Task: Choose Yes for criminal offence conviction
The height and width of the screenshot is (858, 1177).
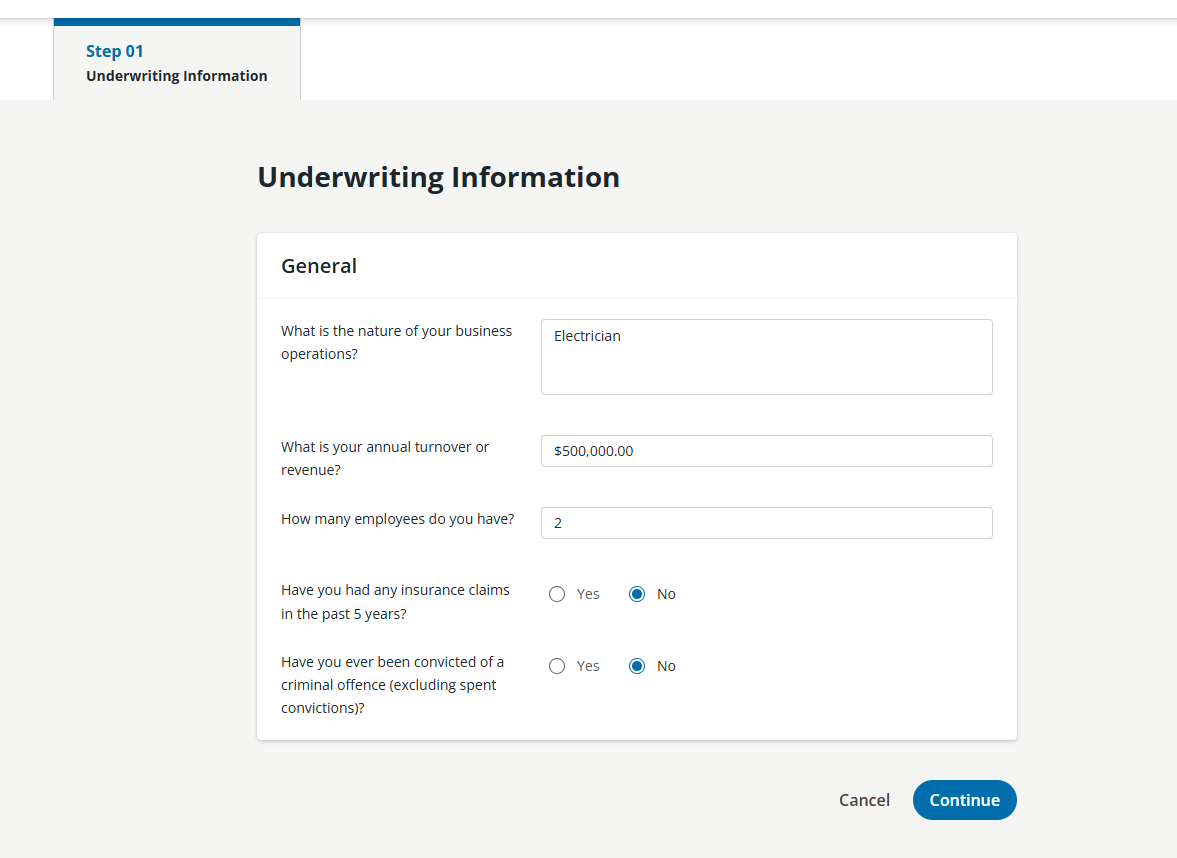Action: [x=557, y=666]
